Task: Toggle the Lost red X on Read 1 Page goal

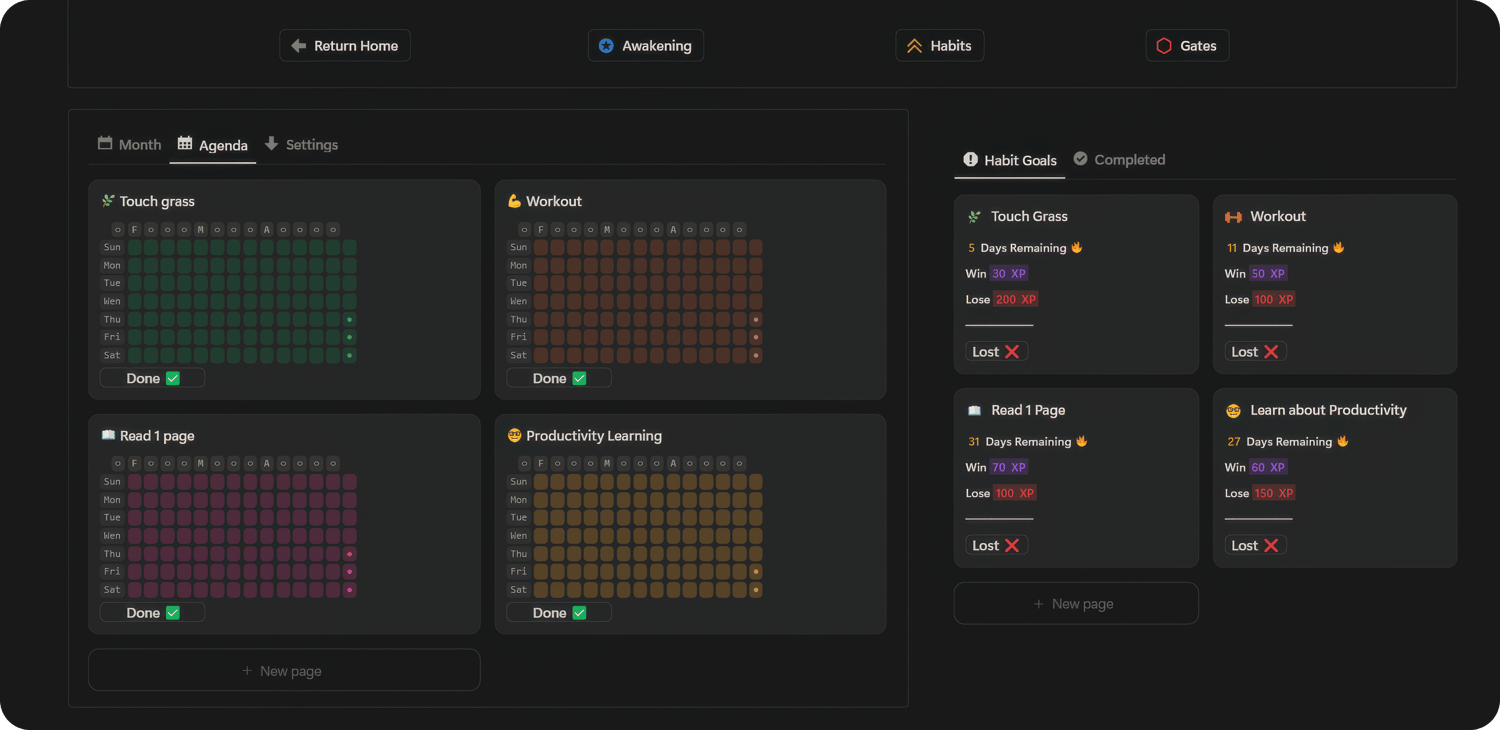Action: pos(1012,546)
